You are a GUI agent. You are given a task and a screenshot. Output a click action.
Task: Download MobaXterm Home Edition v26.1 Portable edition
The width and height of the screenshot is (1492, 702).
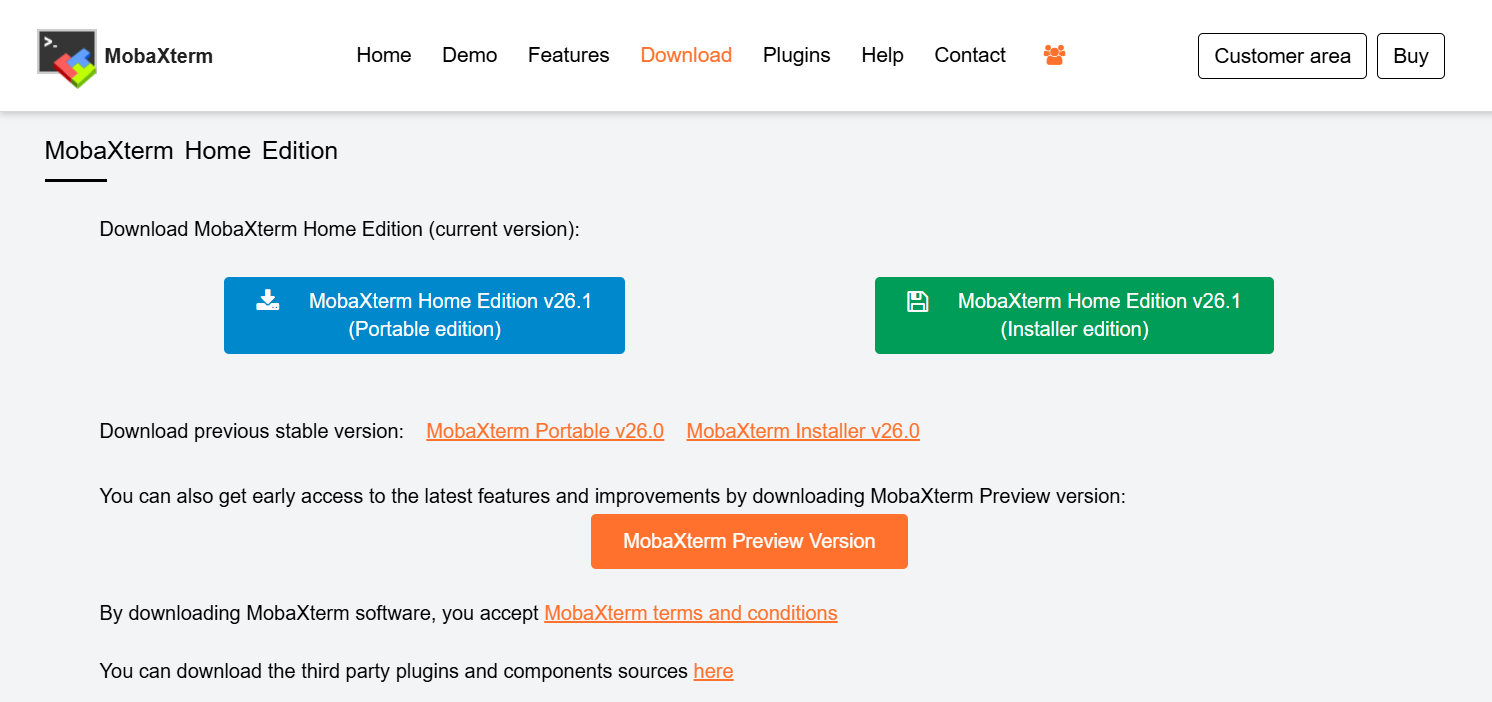click(x=424, y=315)
